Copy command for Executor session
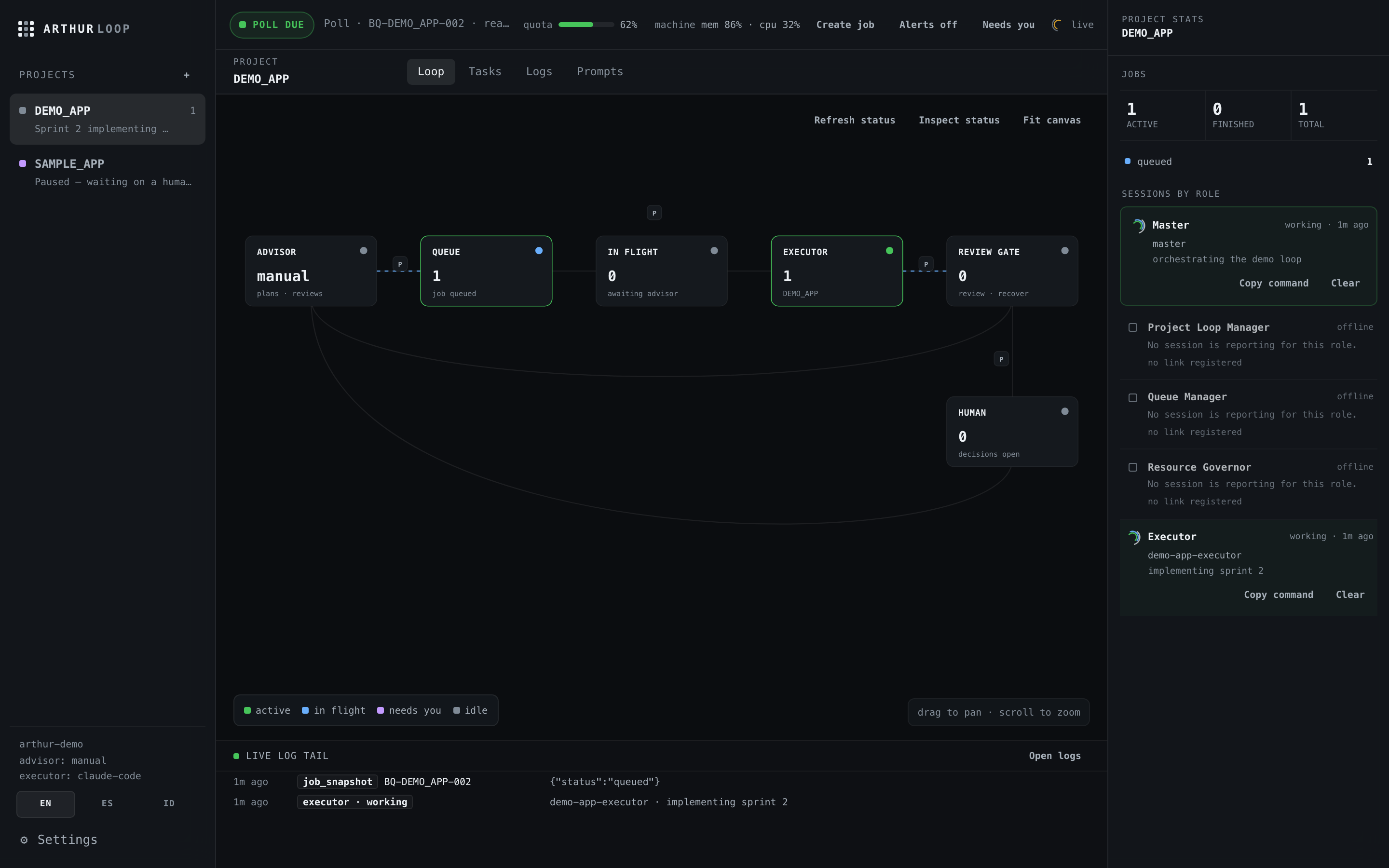 pos(1278,595)
